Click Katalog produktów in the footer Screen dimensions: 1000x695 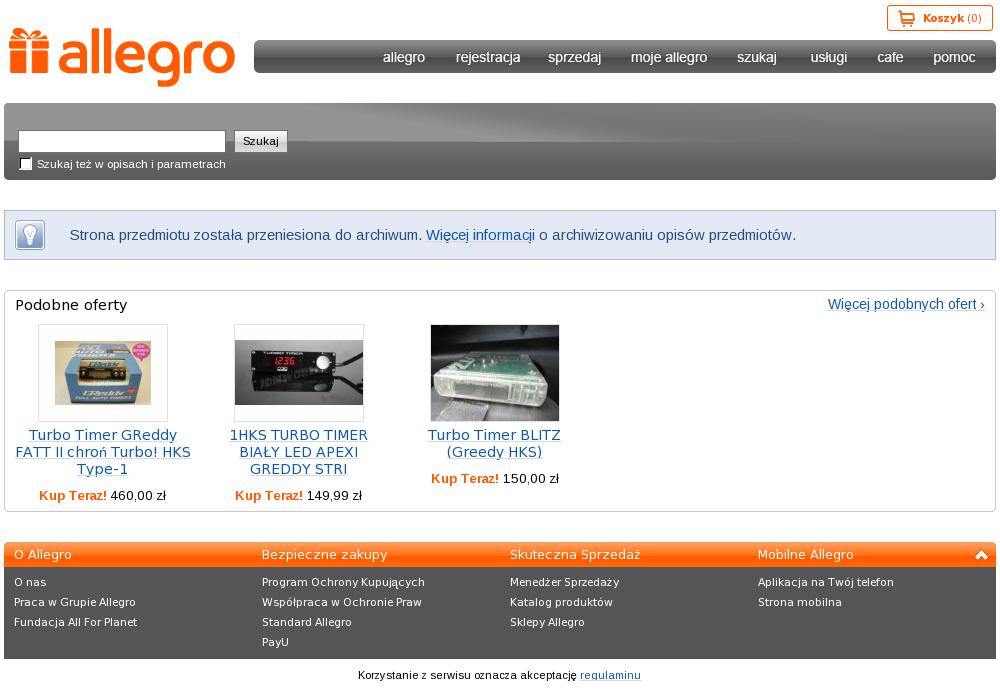click(561, 602)
